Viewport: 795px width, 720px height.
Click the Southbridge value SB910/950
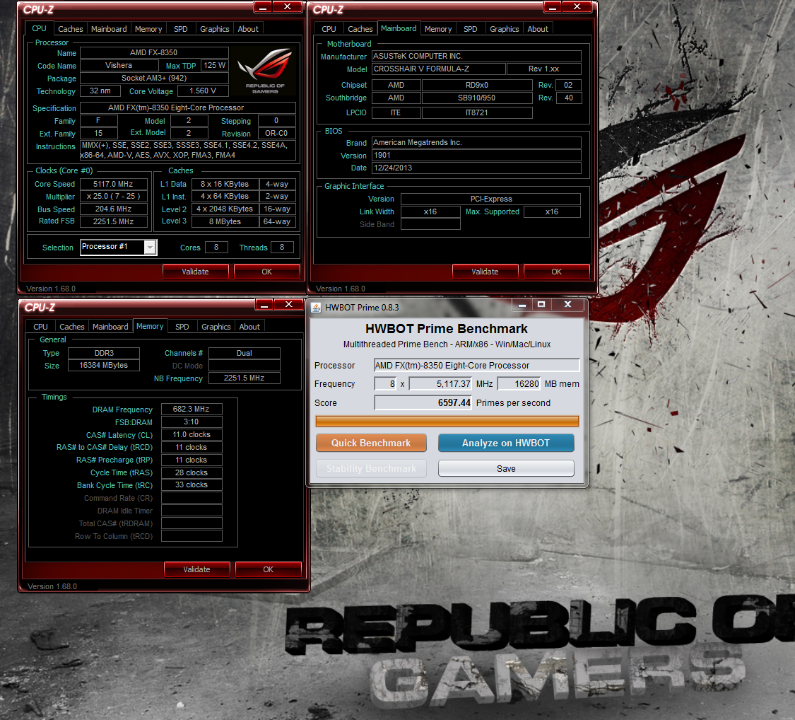(477, 98)
